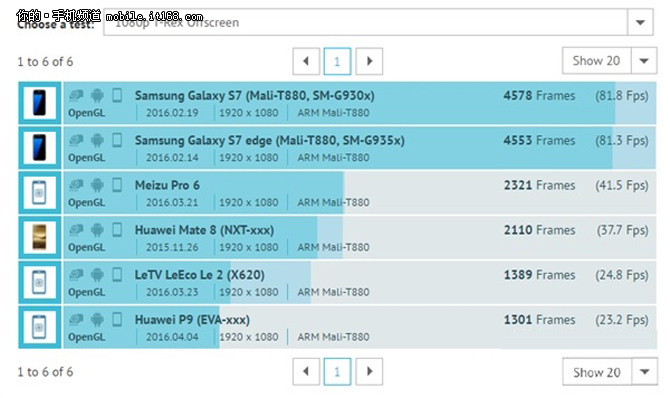Image resolution: width=670 pixels, height=398 pixels.
Task: Click GPU vendor icon in Galaxy S7 (SM-G930x) row
Action: [x=76, y=95]
